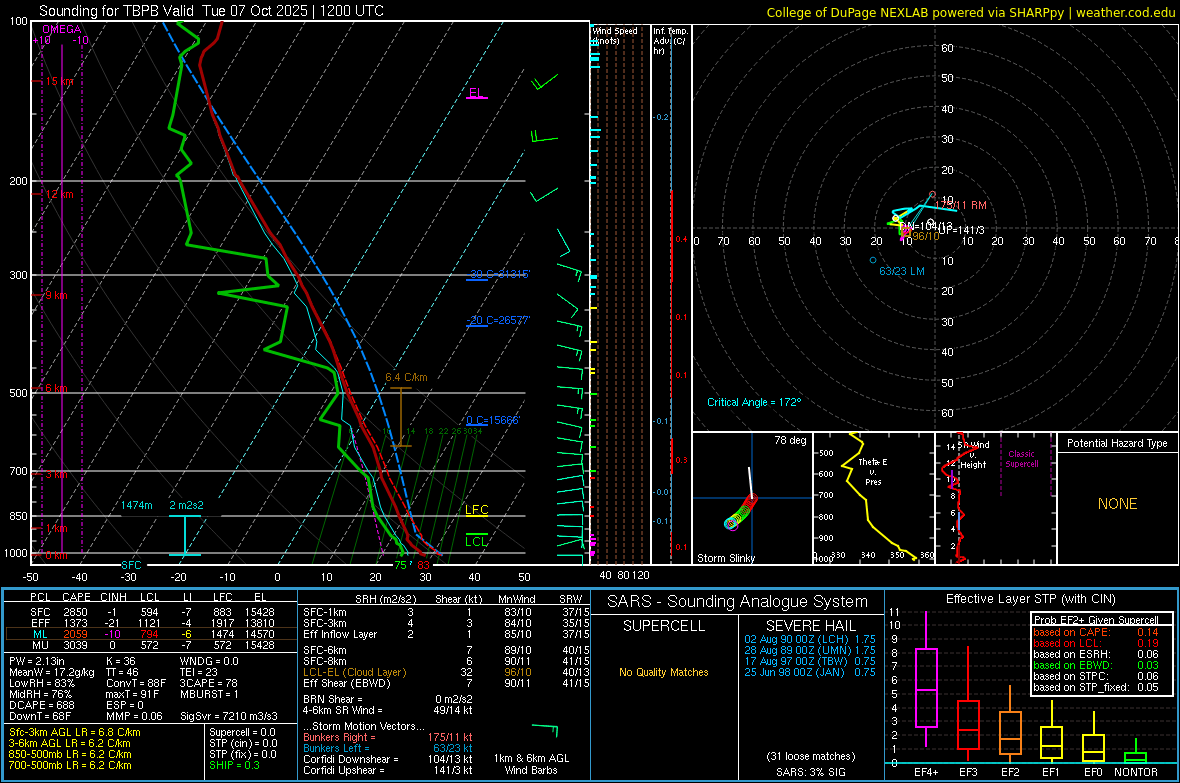Click the Inf. Temp. Adv. panel label
The height and width of the screenshot is (783, 1180).
[x=670, y=41]
